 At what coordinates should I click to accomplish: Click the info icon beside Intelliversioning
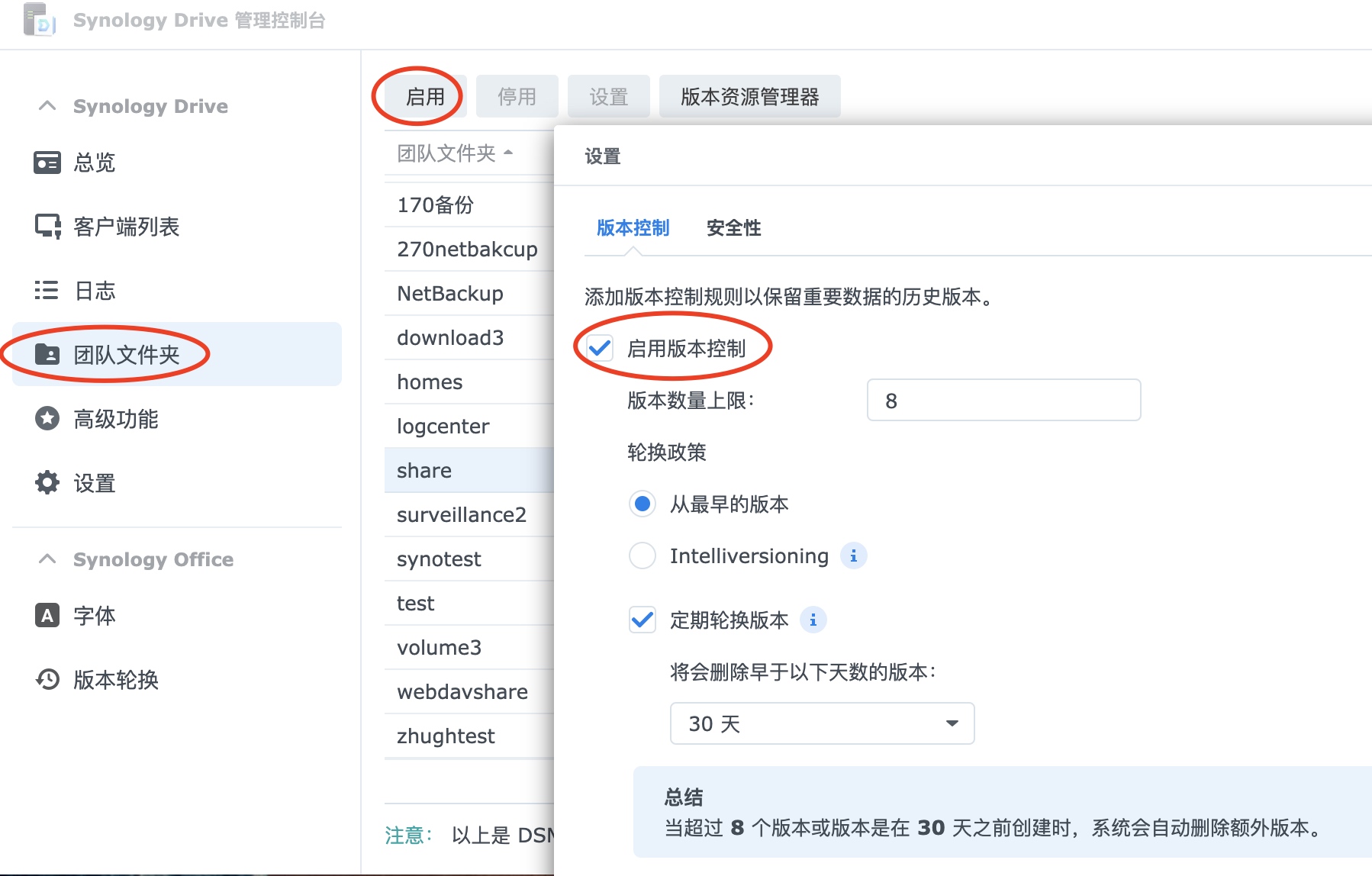pyautogui.click(x=853, y=556)
